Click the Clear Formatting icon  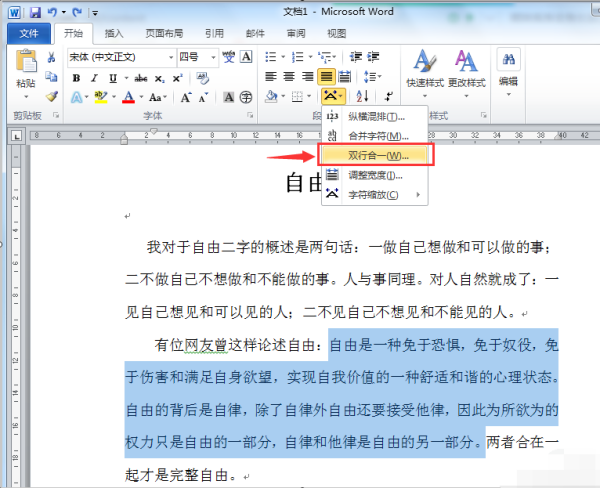[x=202, y=78]
